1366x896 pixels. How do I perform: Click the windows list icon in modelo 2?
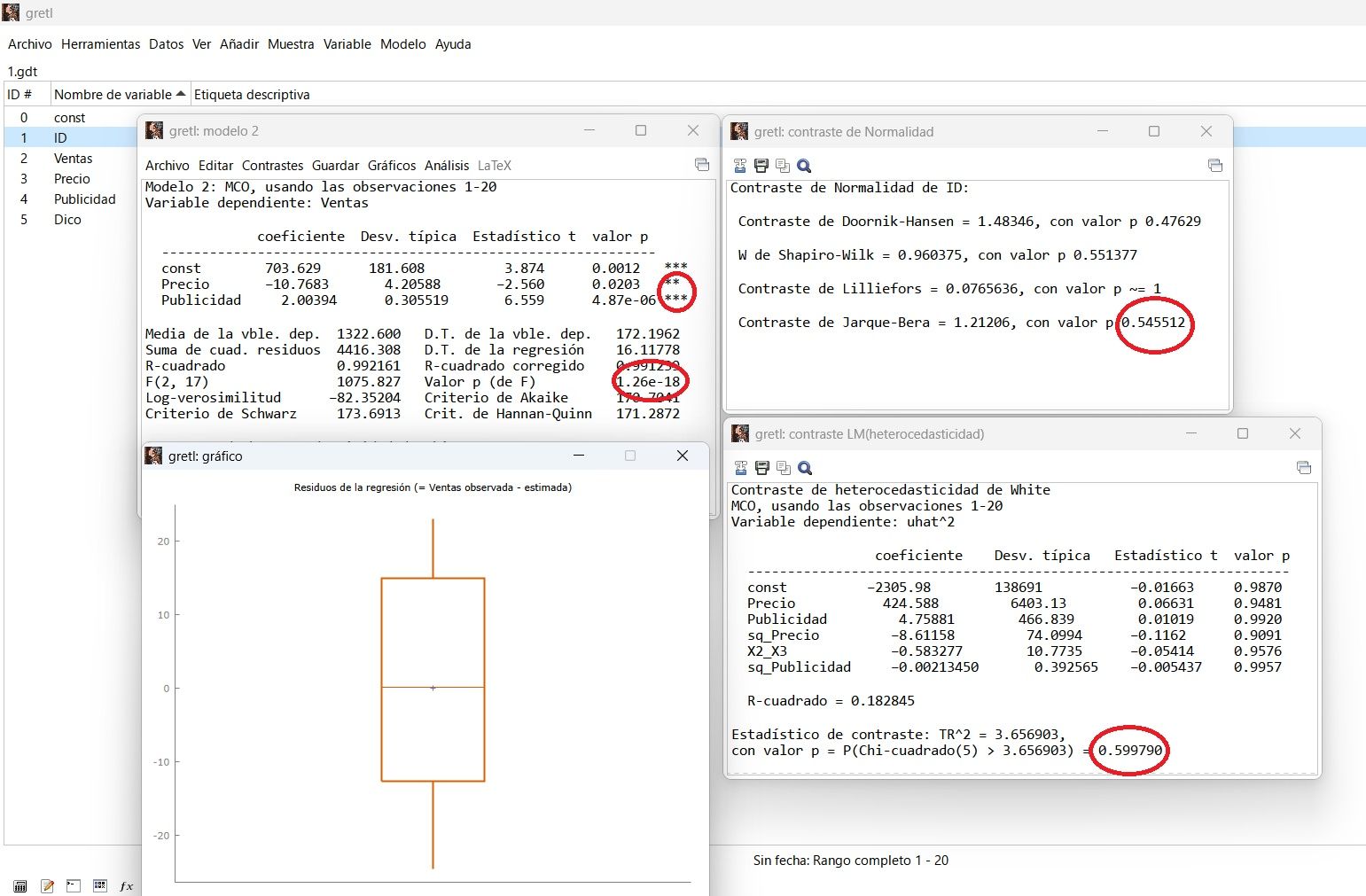tap(702, 165)
